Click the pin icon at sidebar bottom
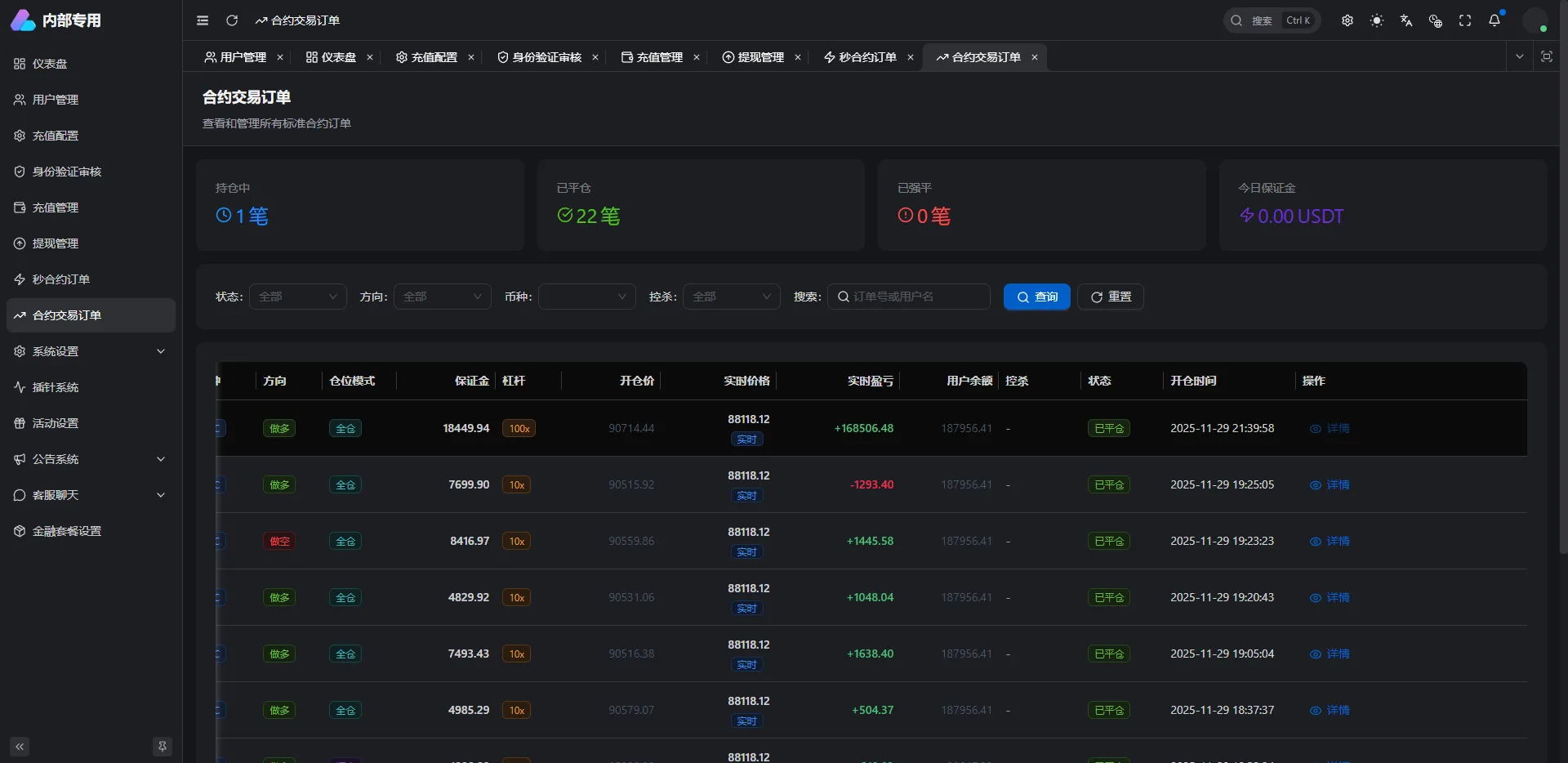Viewport: 1568px width, 763px height. tap(163, 746)
